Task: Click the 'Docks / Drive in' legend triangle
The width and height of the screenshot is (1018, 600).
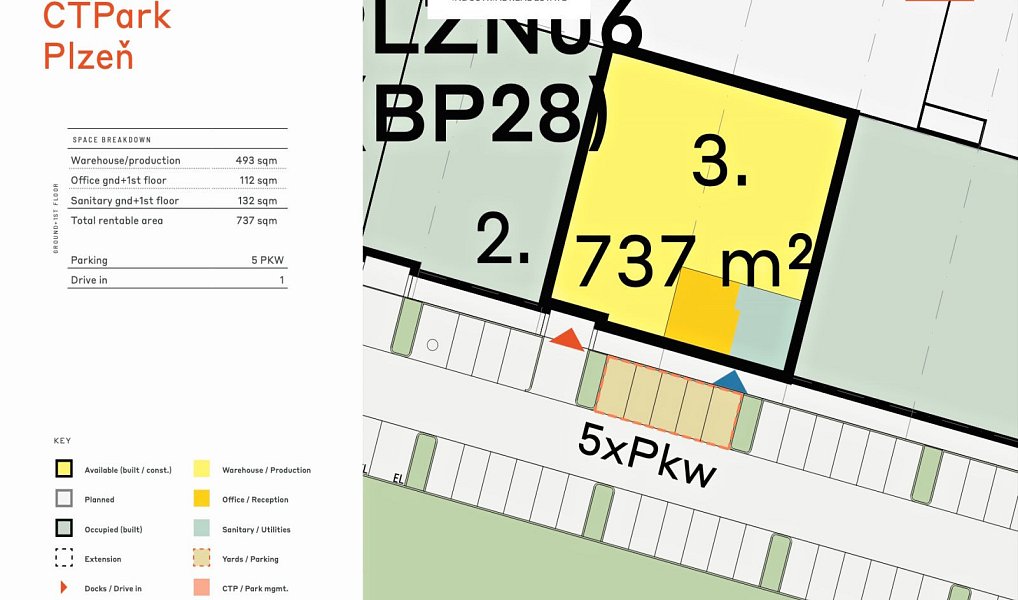Action: click(64, 587)
